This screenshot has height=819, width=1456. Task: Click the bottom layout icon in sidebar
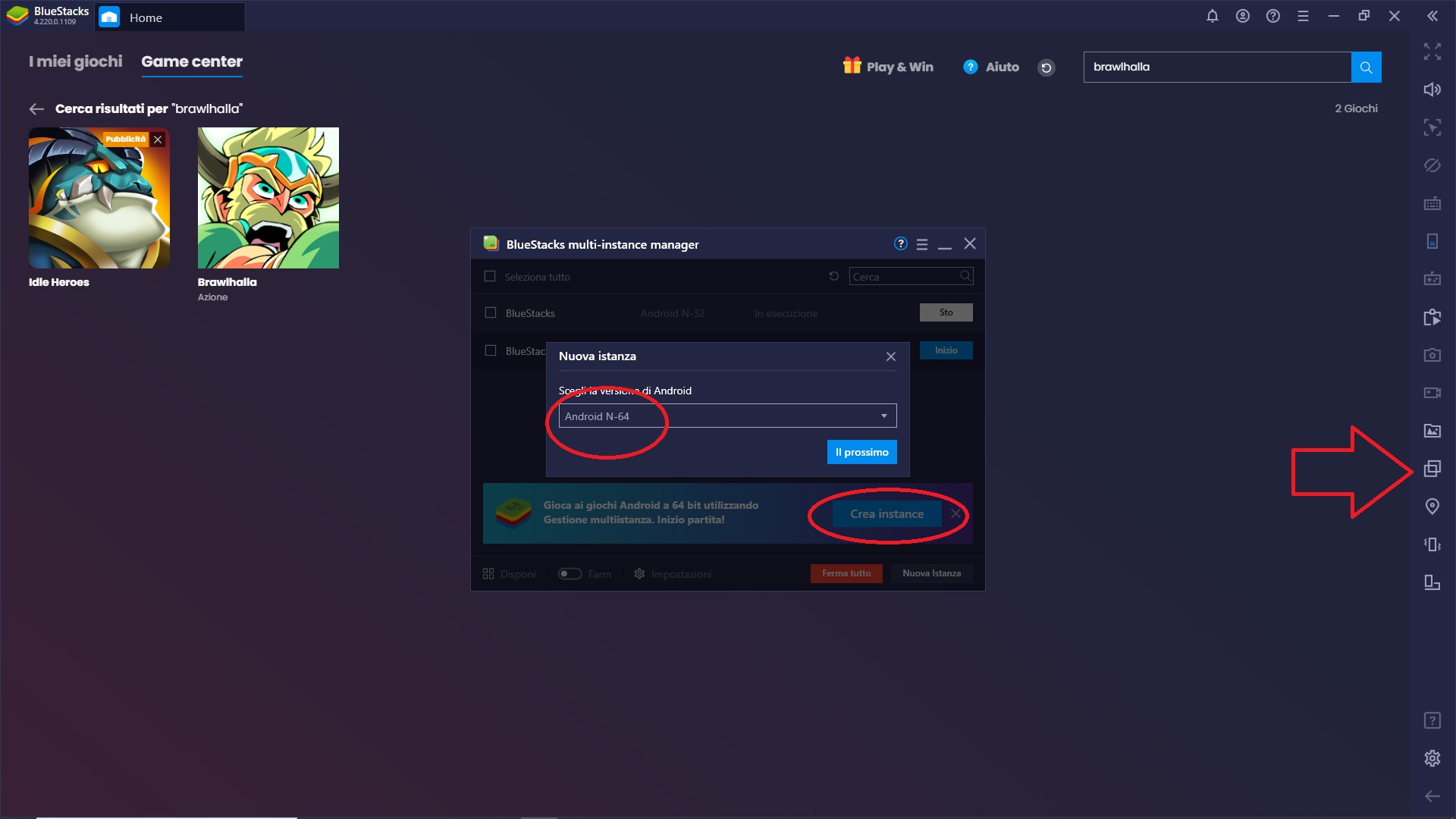(x=1432, y=582)
